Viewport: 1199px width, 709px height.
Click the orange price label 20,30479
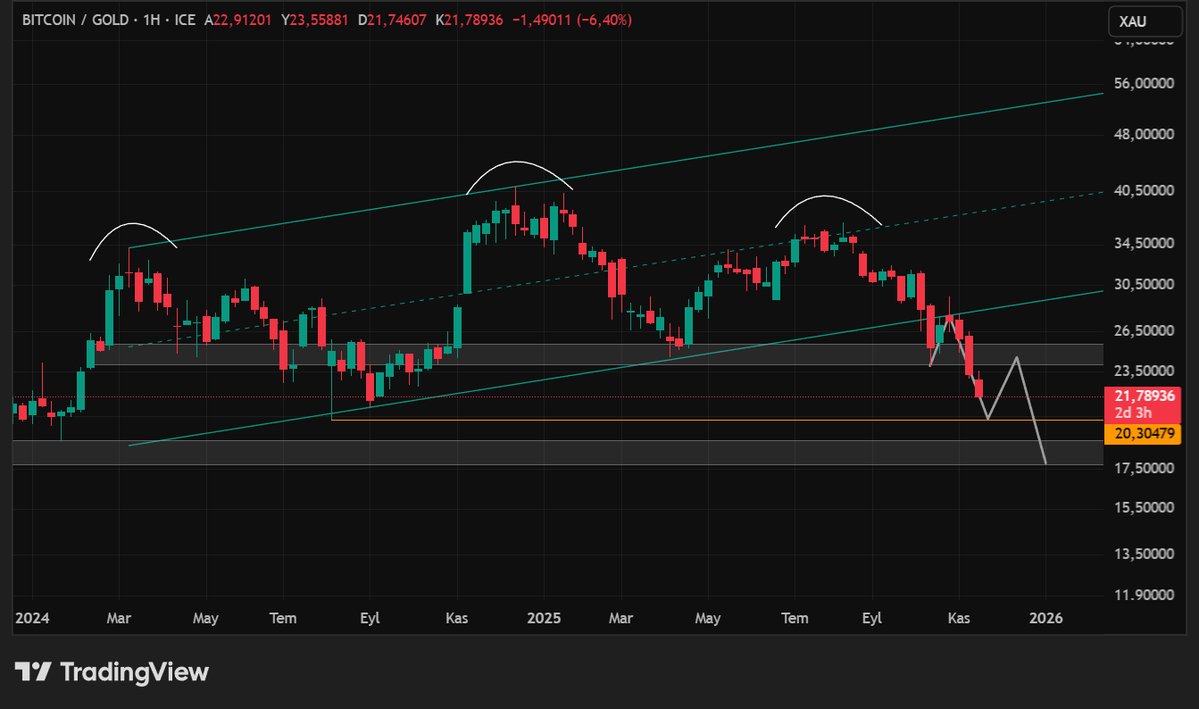(x=1143, y=434)
